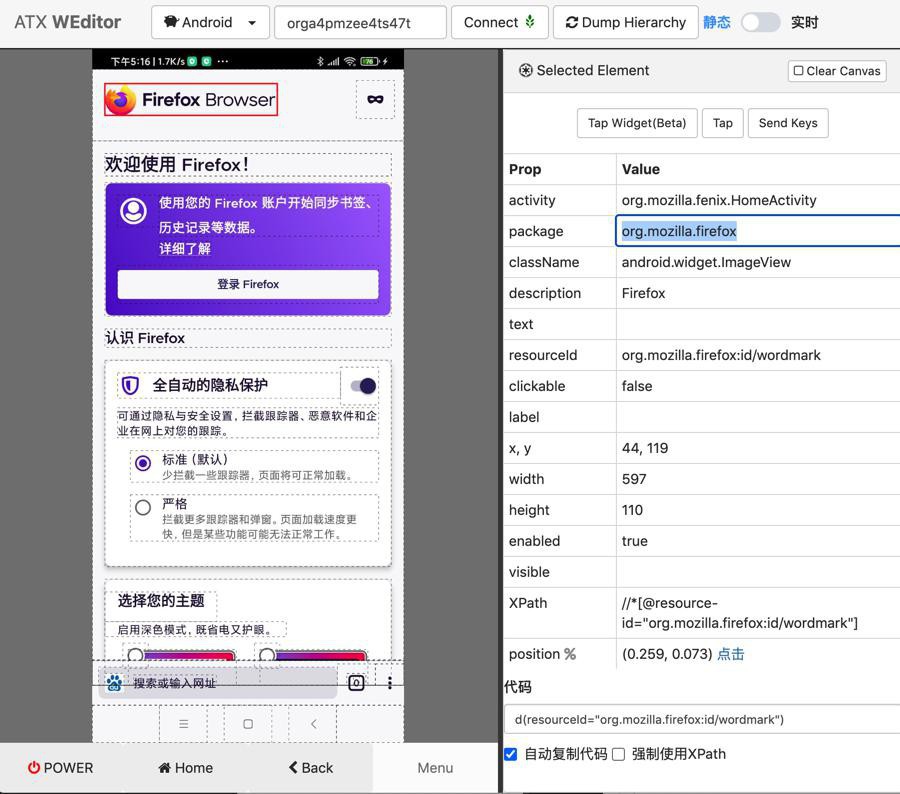Click the Send Keys button
Image resolution: width=900 pixels, height=794 pixels.
(x=788, y=123)
